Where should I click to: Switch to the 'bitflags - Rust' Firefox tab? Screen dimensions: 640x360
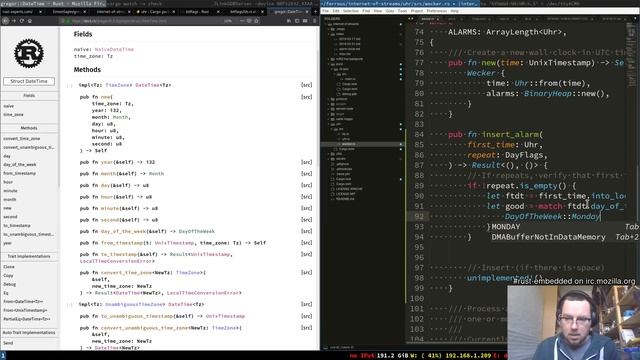(198, 12)
